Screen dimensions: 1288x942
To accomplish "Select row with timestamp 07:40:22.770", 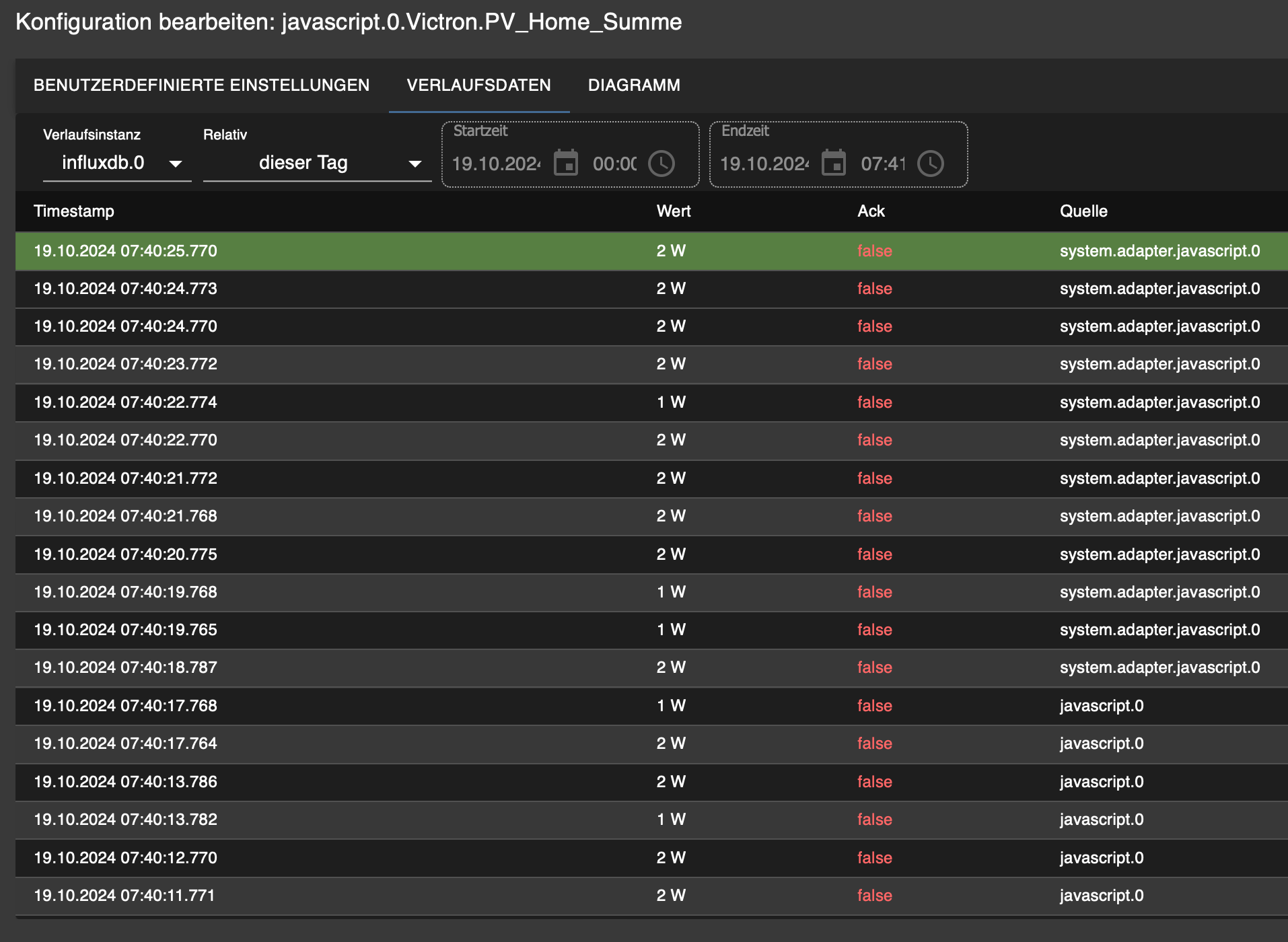I will [x=651, y=440].
